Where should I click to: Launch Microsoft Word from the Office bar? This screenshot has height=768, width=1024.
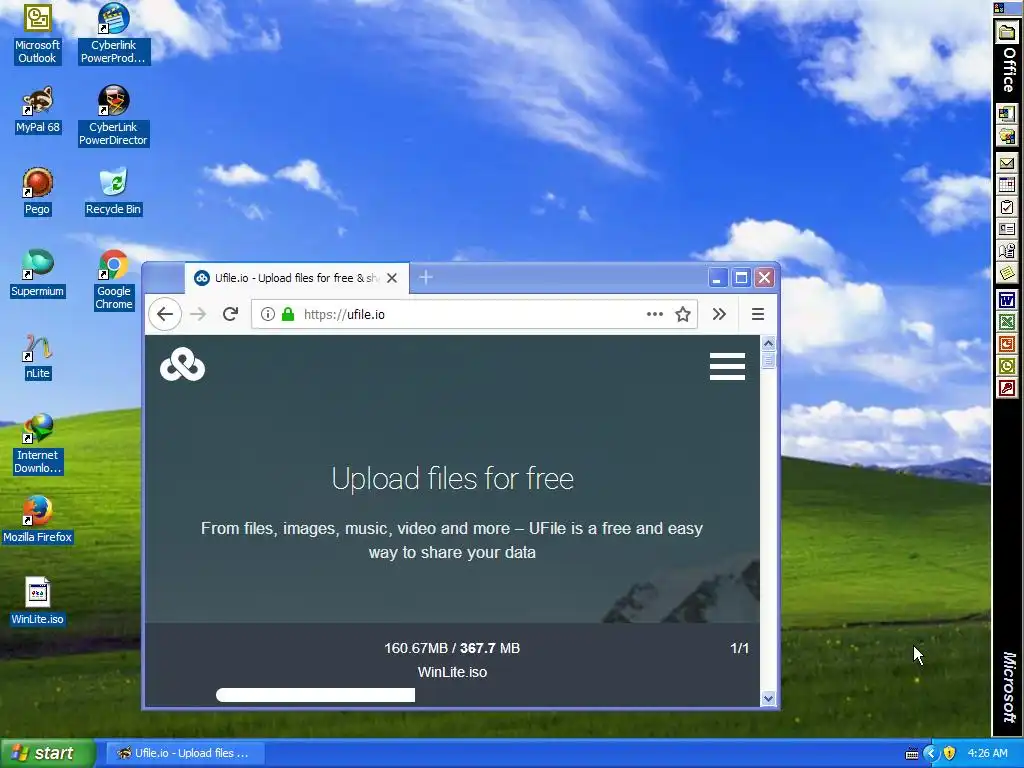(1007, 300)
